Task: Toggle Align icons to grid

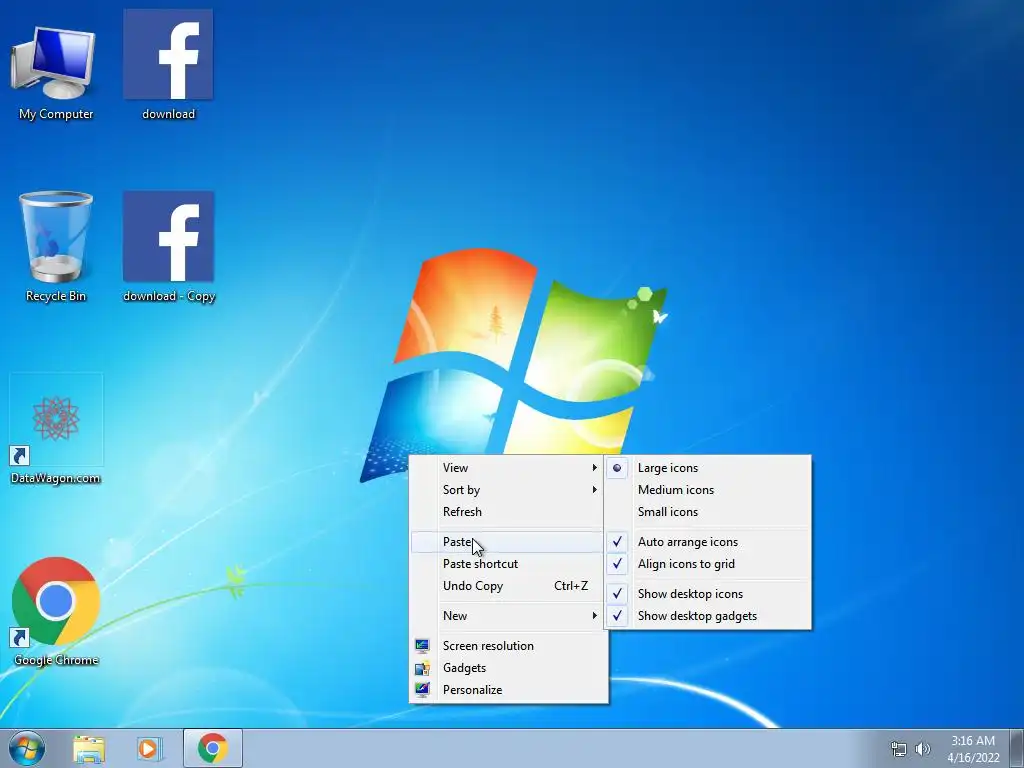Action: (x=708, y=564)
